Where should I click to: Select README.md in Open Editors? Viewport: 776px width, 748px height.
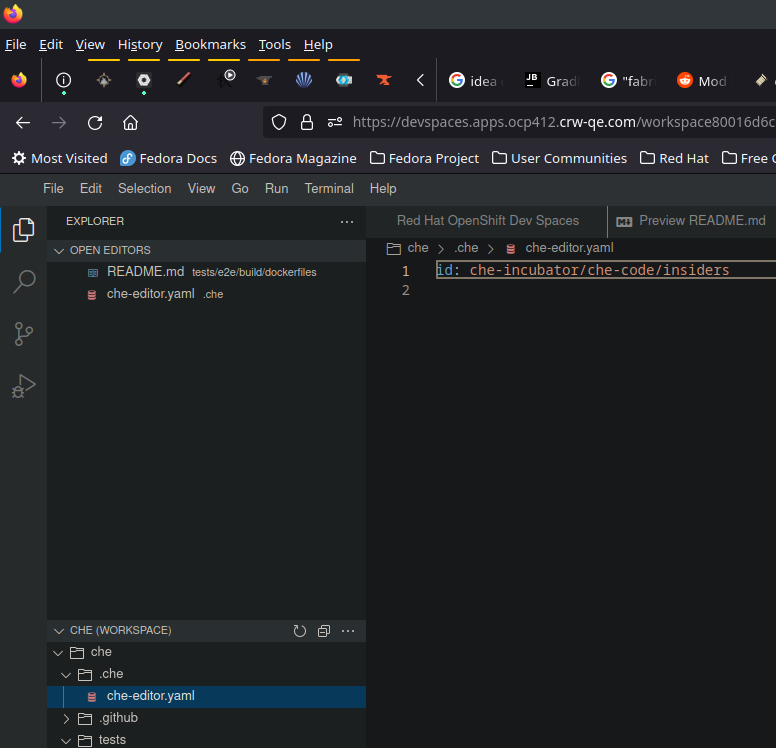pos(206,272)
